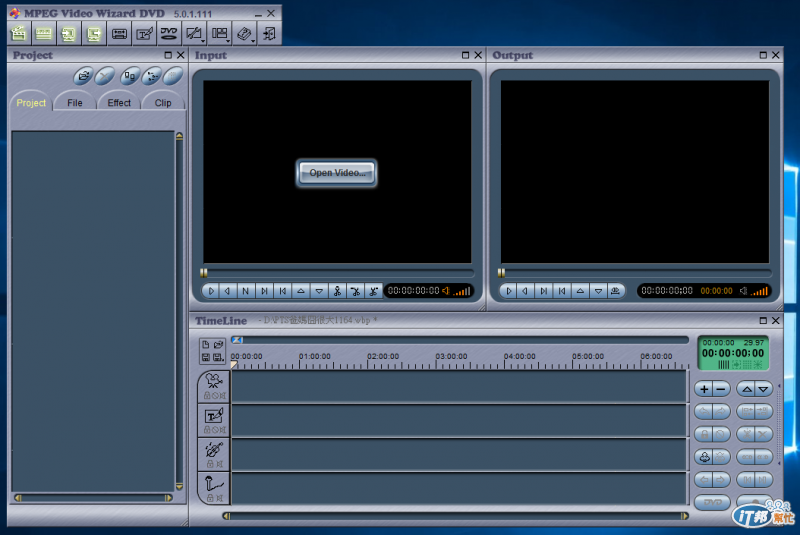
Task: Select the music audio track icon
Action: click(214, 450)
